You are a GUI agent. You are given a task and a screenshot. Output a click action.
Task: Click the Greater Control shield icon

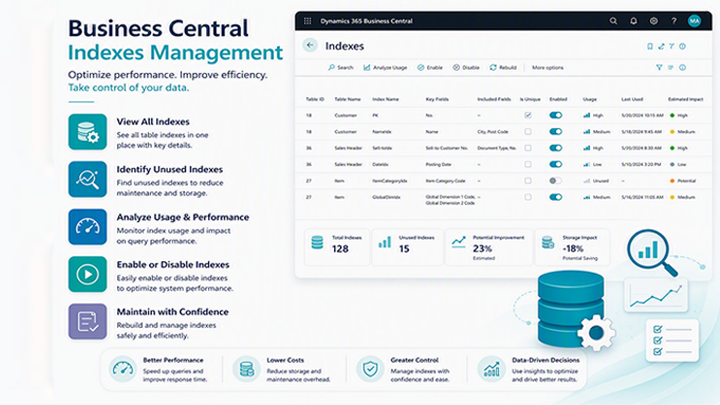point(370,369)
